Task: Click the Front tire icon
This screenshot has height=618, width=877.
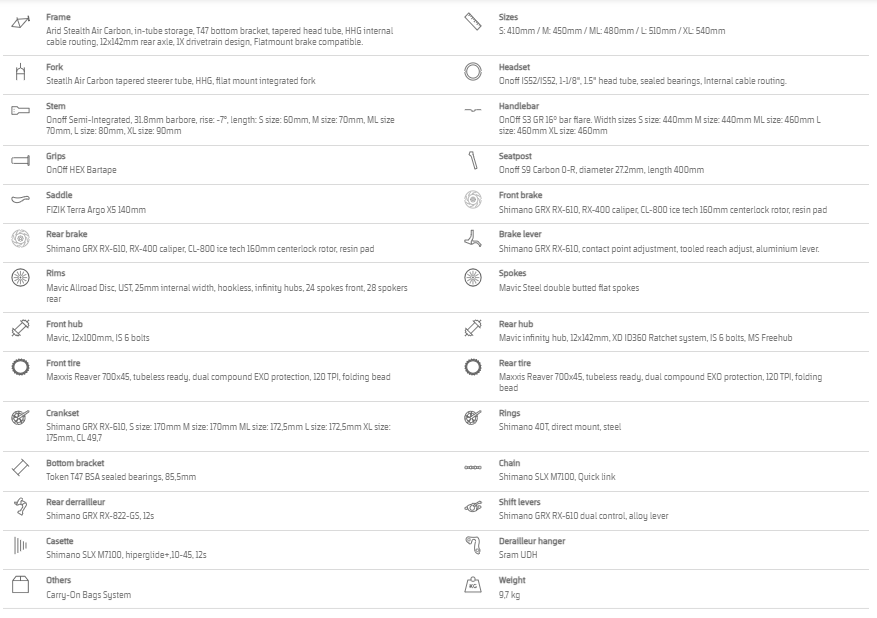Action: click(x=20, y=367)
